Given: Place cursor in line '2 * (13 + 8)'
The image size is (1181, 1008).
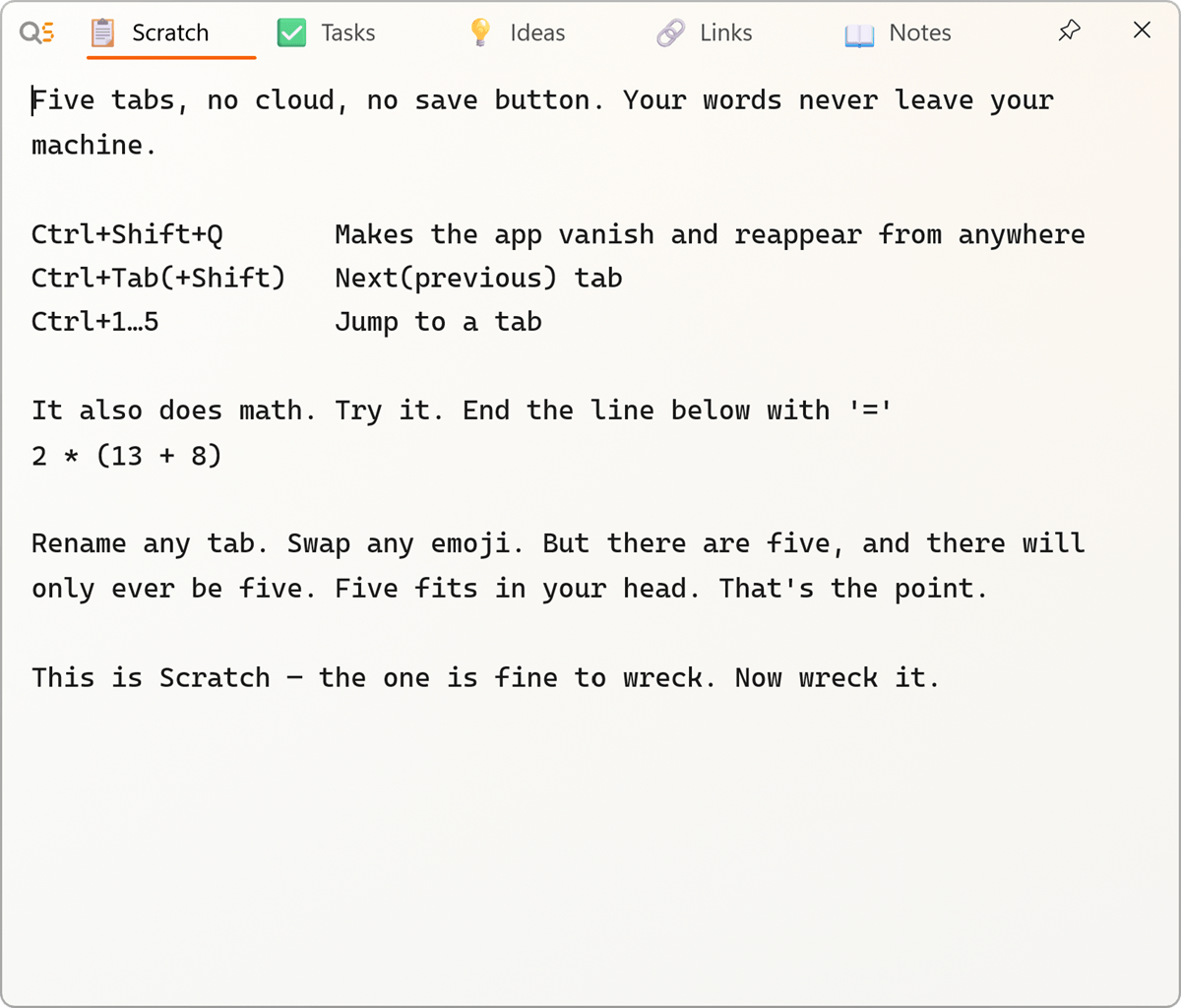Looking at the screenshot, I should point(127,456).
